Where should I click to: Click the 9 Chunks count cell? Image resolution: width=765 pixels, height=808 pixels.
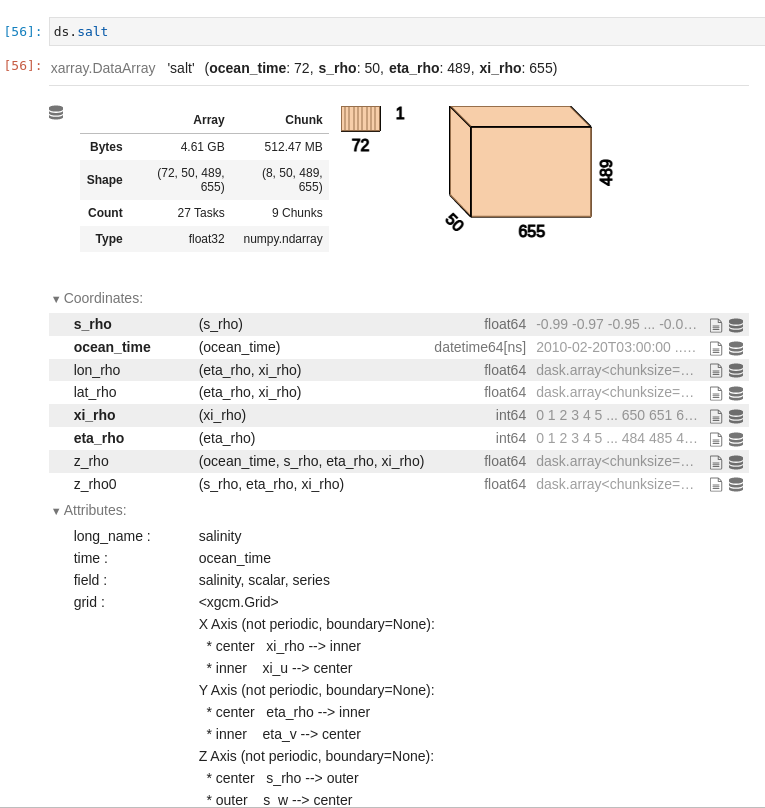click(297, 213)
